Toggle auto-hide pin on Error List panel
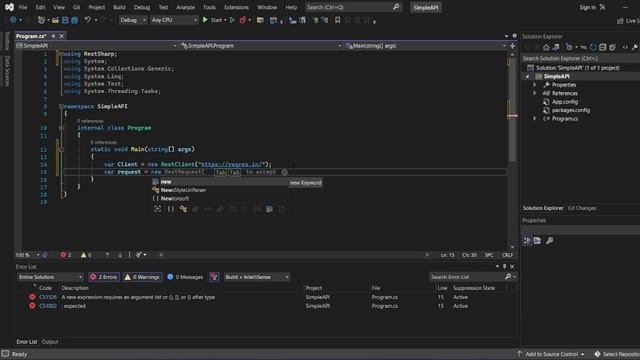The image size is (640, 360). click(x=504, y=267)
